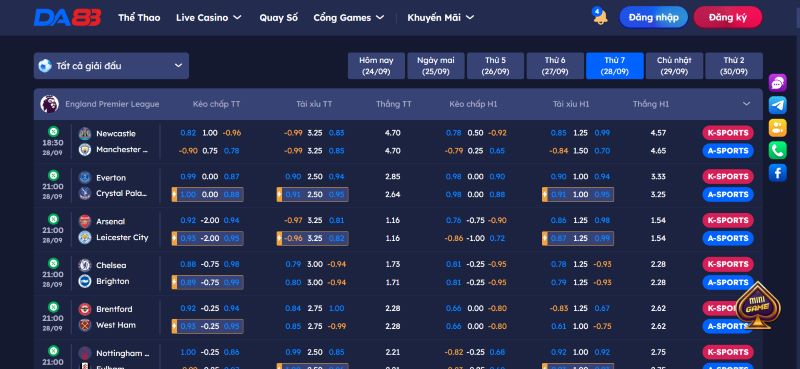Click the West Ham team crest
Viewport: 800px width, 369px height.
click(85, 325)
